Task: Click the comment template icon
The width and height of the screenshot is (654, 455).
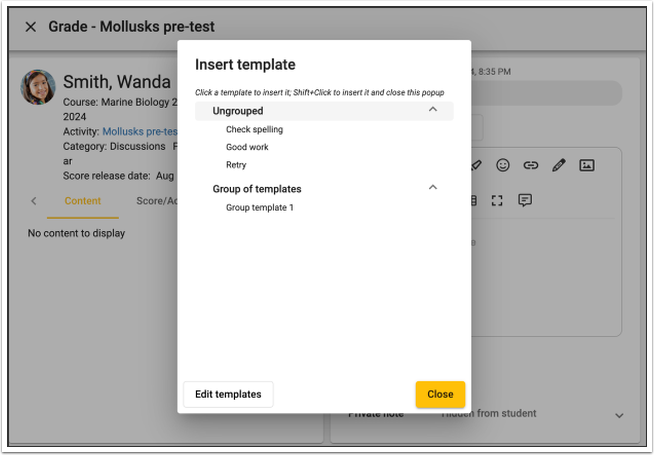Action: click(x=525, y=200)
